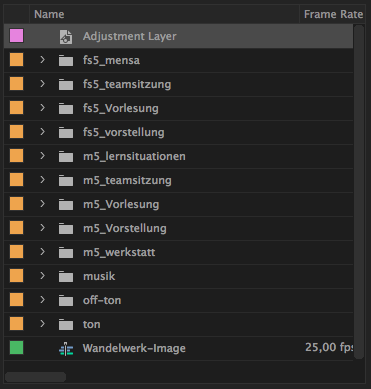The width and height of the screenshot is (371, 389).
Task: Click the 25,00 fps frame rate value
Action: pos(329,347)
